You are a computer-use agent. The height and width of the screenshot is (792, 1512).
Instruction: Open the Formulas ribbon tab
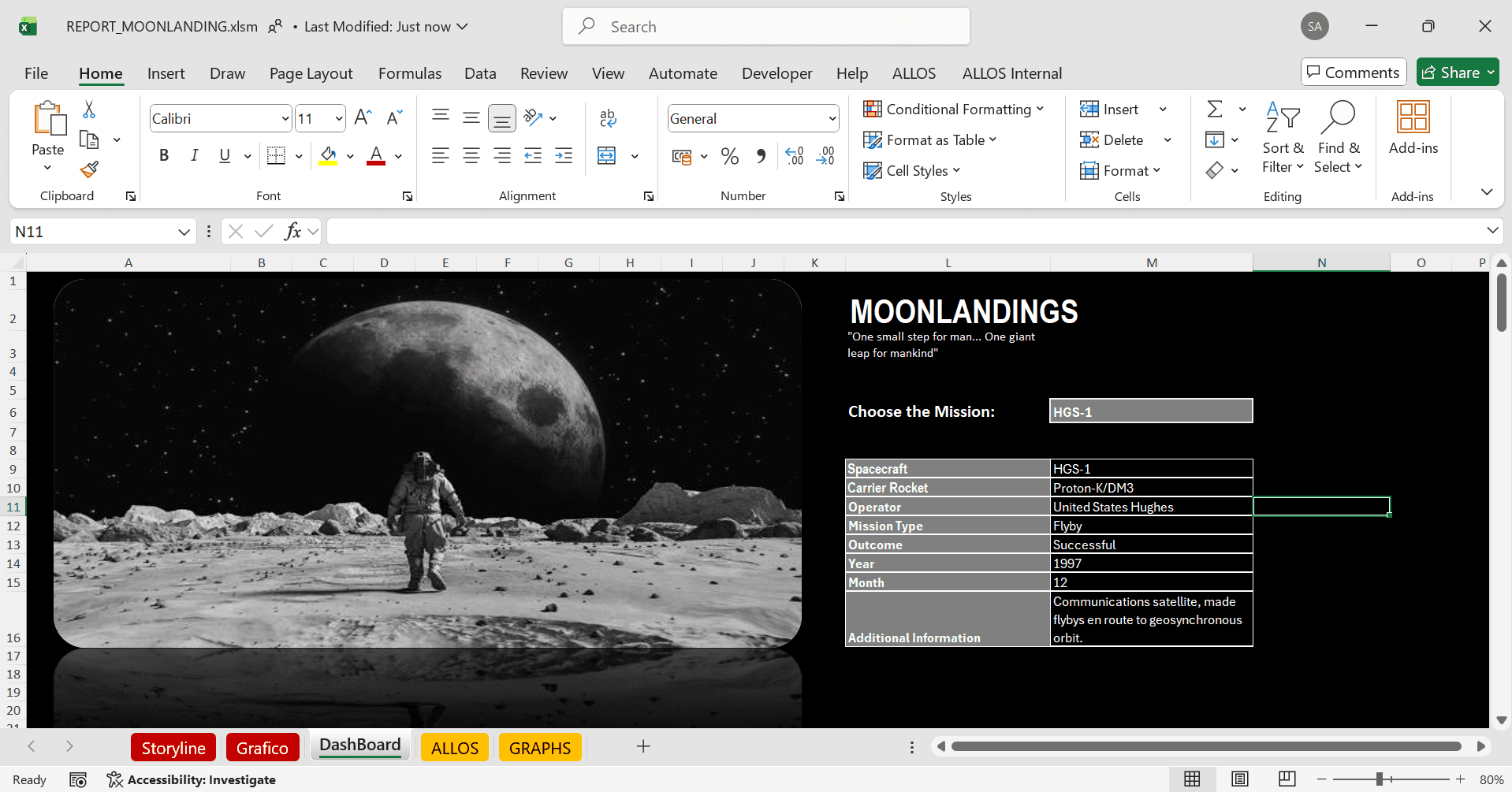pyautogui.click(x=409, y=73)
